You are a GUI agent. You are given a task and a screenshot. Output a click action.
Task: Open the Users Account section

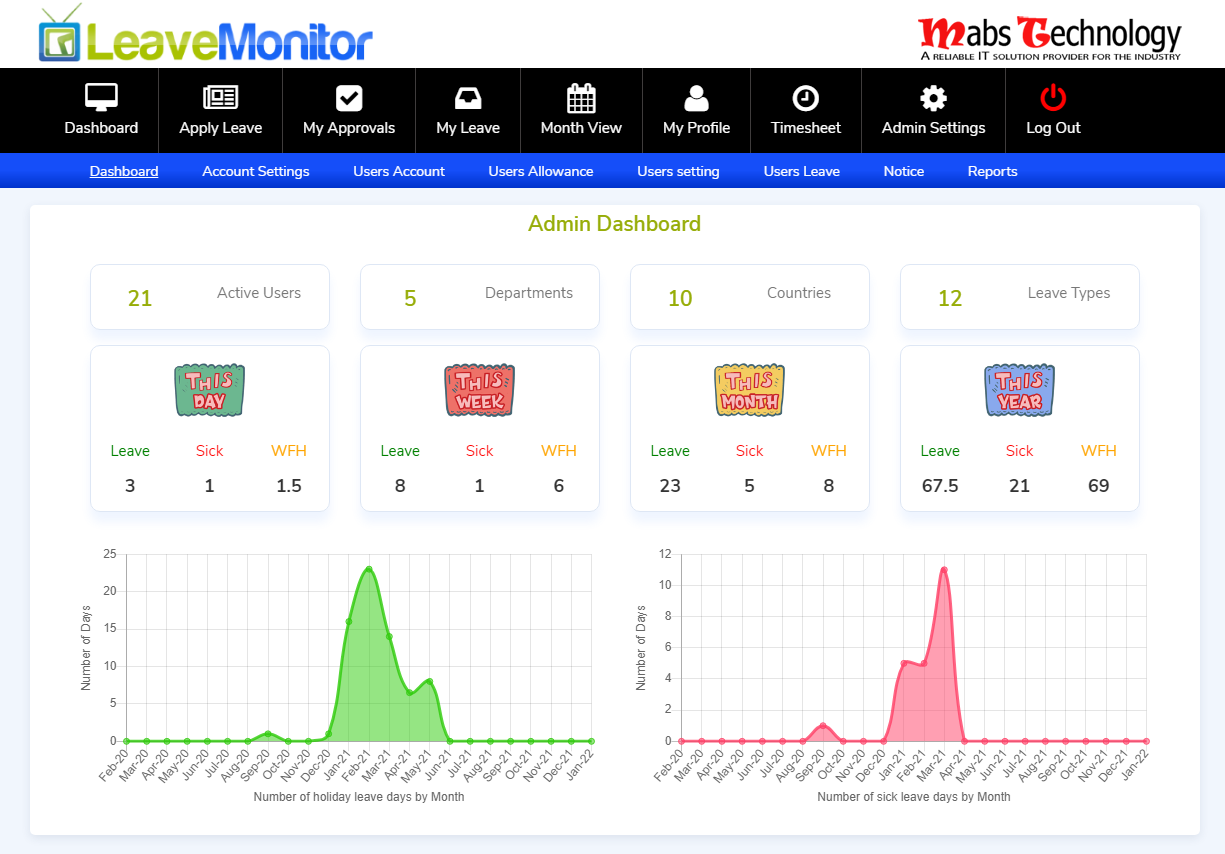[398, 171]
